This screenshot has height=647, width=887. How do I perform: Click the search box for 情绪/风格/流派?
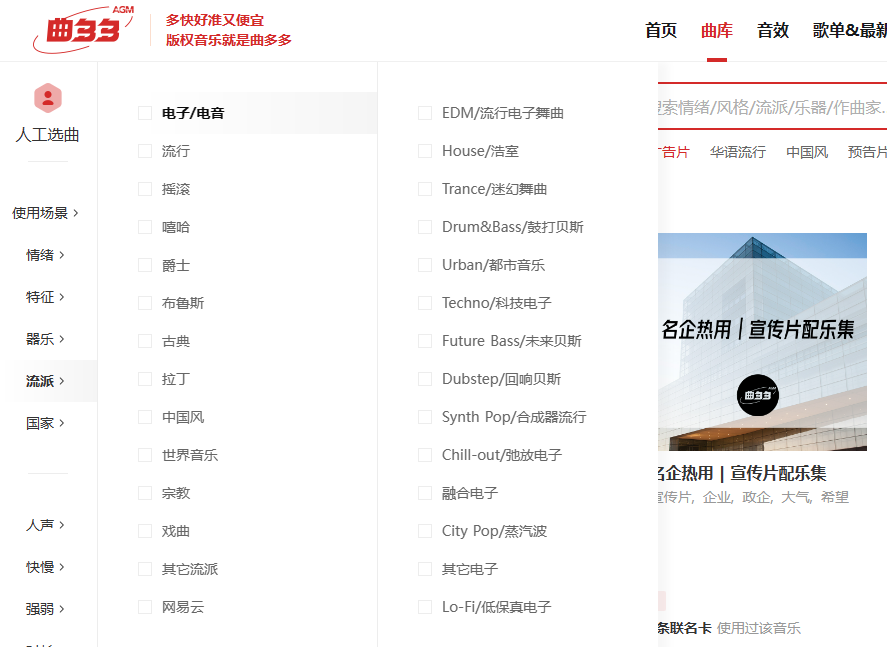coord(772,107)
